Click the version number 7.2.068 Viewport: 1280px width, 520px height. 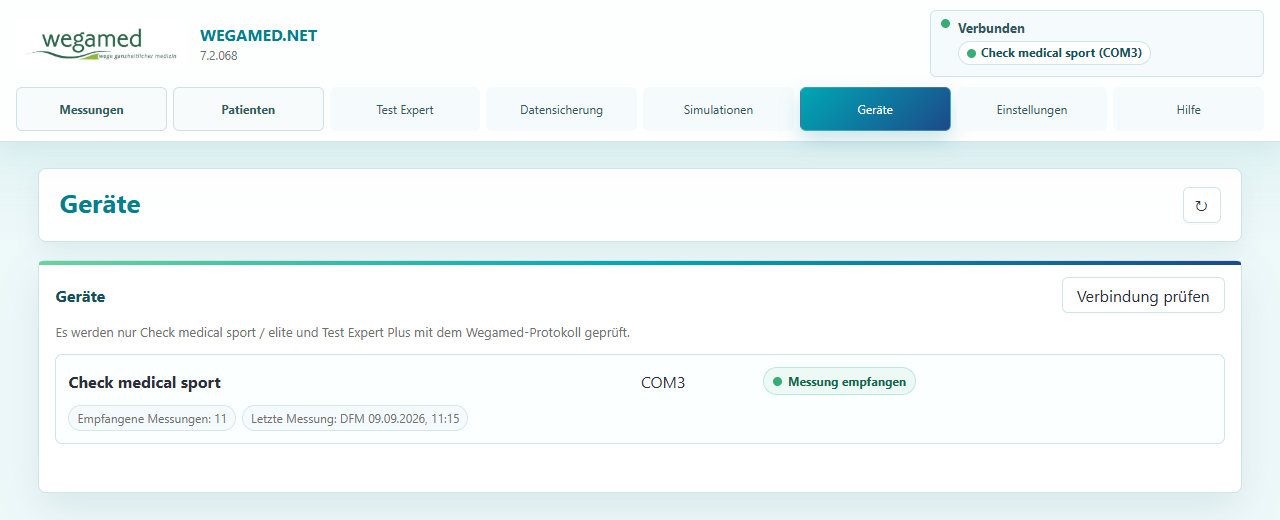(x=219, y=56)
